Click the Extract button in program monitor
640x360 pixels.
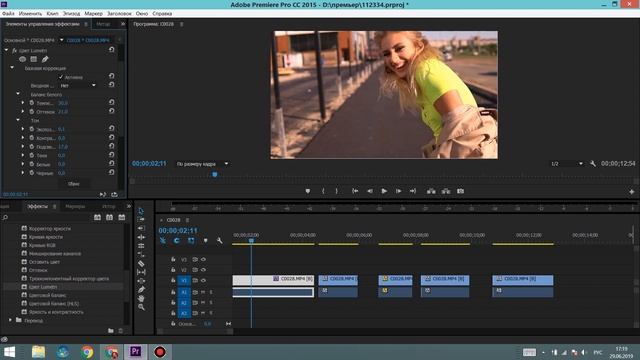pos(446,191)
